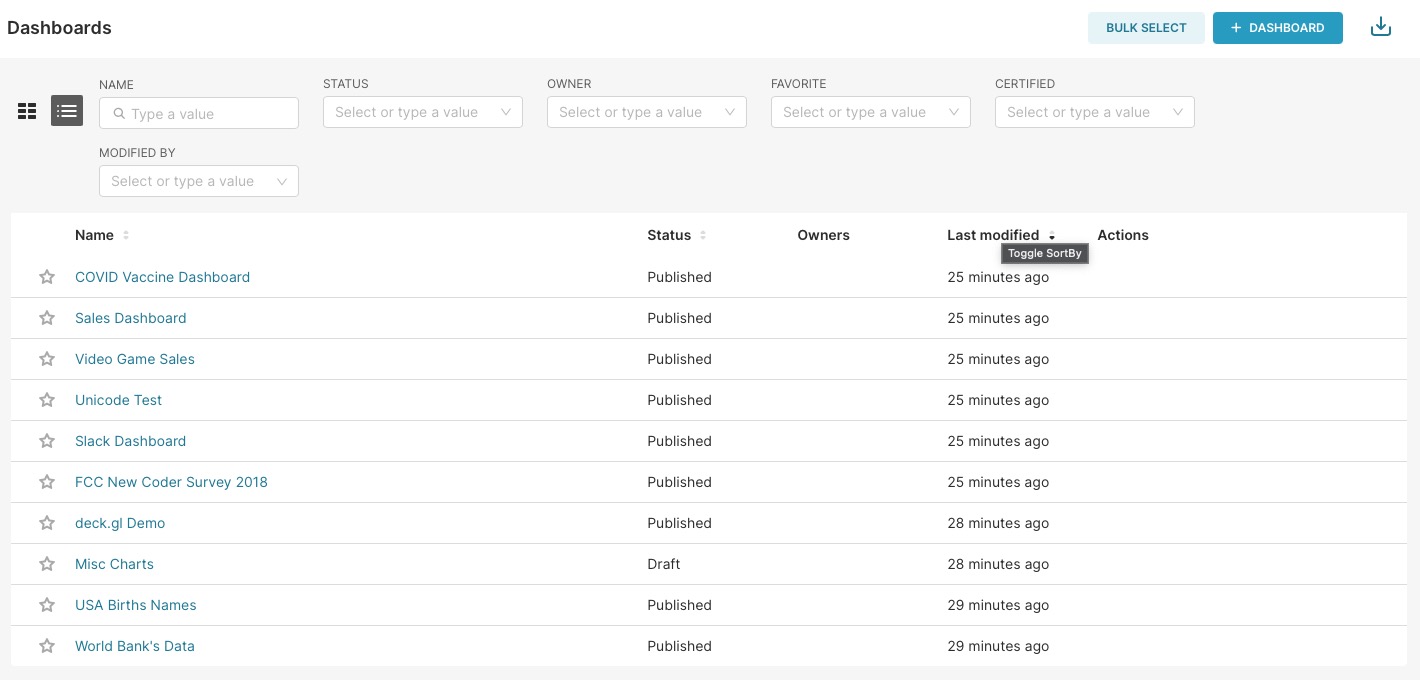Sort dashboards using the Name column arrows

tap(126, 235)
